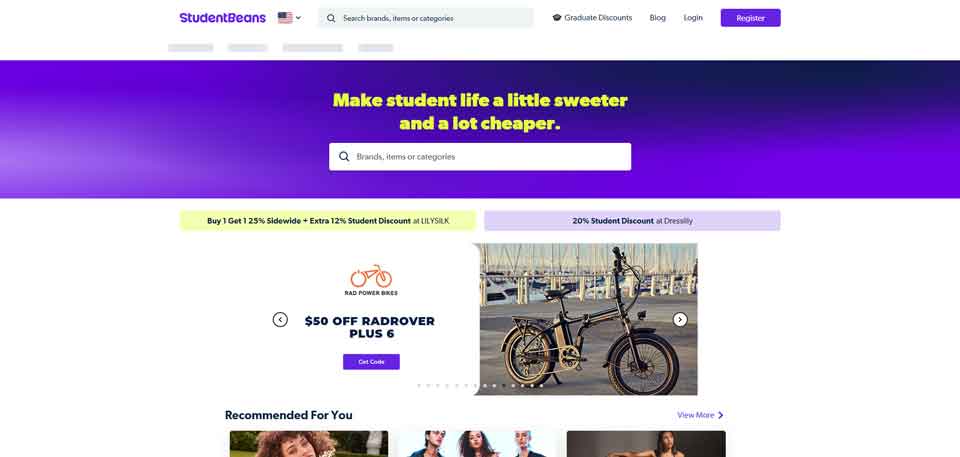The width and height of the screenshot is (960, 457).
Task: Click the magnifier icon in header search
Action: click(331, 18)
